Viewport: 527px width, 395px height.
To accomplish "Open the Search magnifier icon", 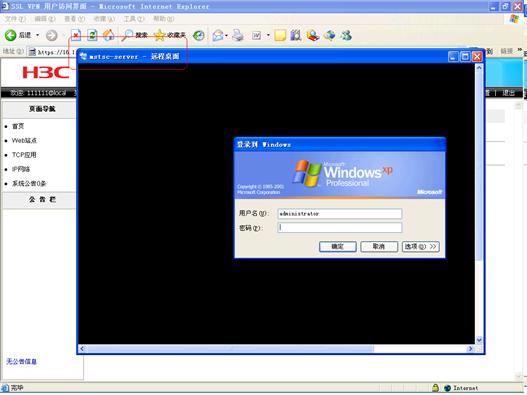I will coord(127,35).
